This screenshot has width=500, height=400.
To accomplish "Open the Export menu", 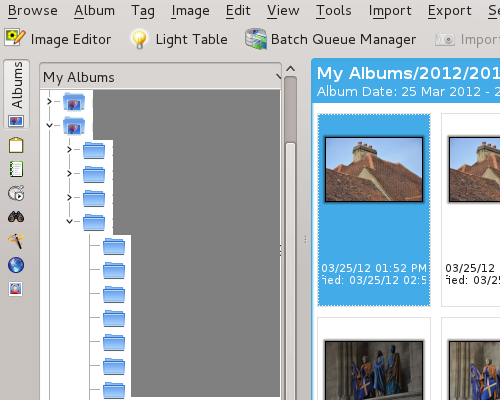I will 450,11.
